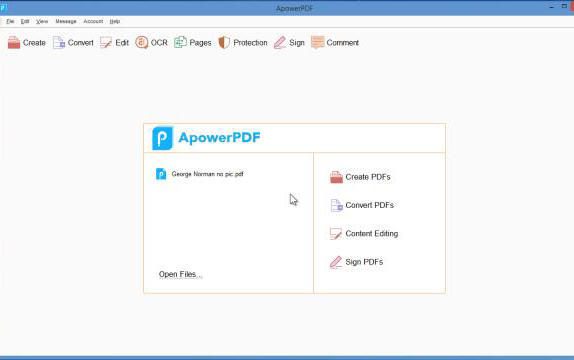The width and height of the screenshot is (574, 360).
Task: Open the Help menu
Action: click(x=115, y=22)
